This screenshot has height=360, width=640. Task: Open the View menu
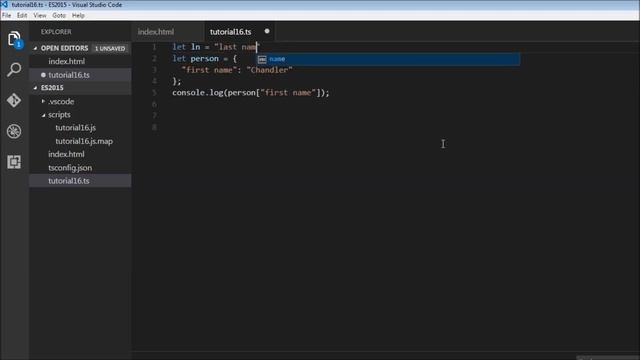[x=40, y=16]
